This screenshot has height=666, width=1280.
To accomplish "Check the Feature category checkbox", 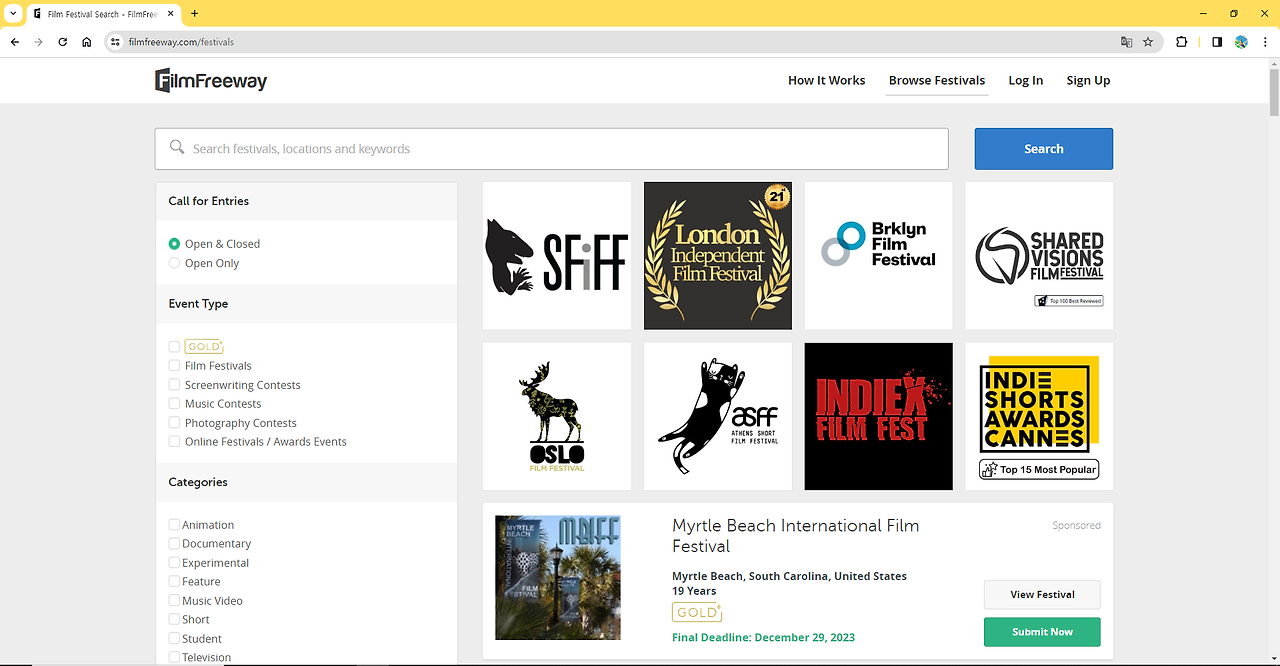I will coord(175,582).
